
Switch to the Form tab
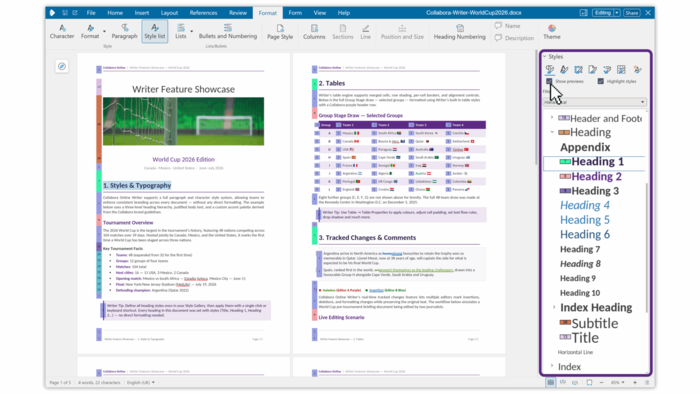295,13
